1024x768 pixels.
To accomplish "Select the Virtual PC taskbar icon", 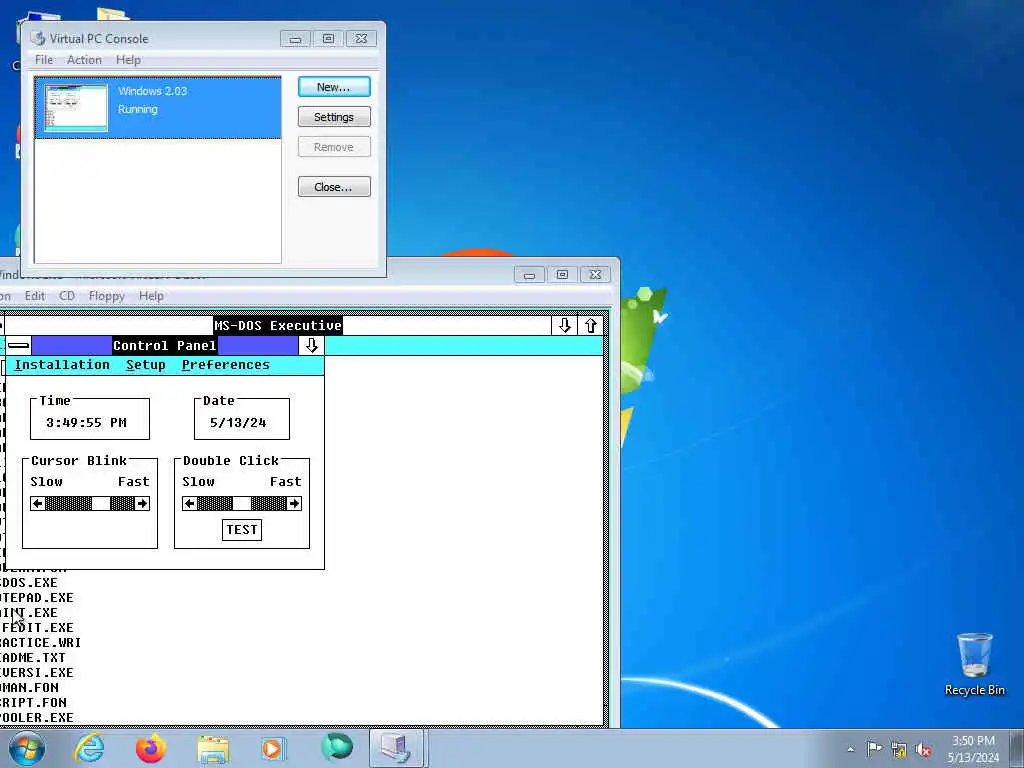I will [x=396, y=748].
